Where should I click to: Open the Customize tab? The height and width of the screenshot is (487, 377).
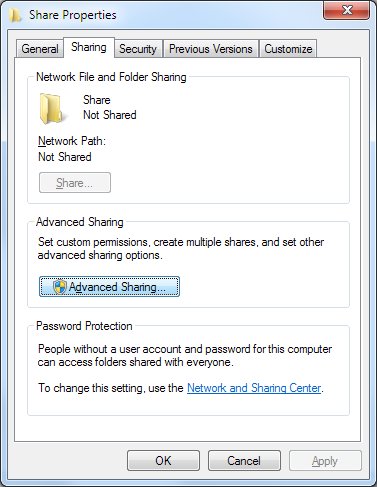(x=288, y=49)
